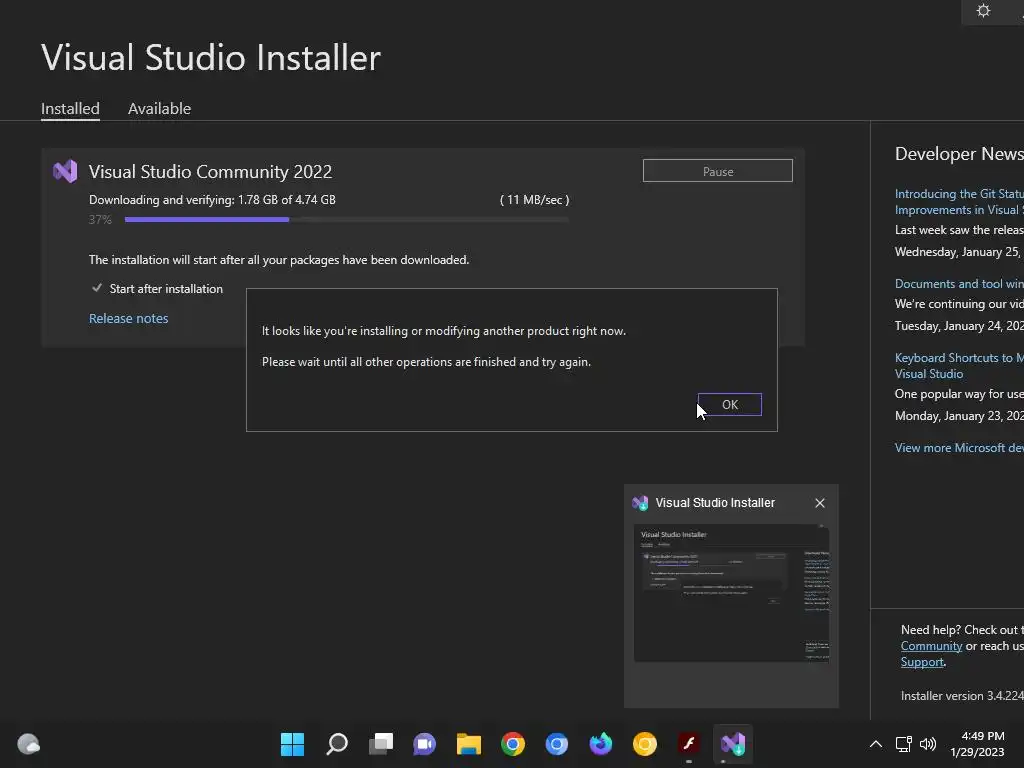Pause the Visual Studio Community 2022 download
1024x768 pixels.
point(718,171)
